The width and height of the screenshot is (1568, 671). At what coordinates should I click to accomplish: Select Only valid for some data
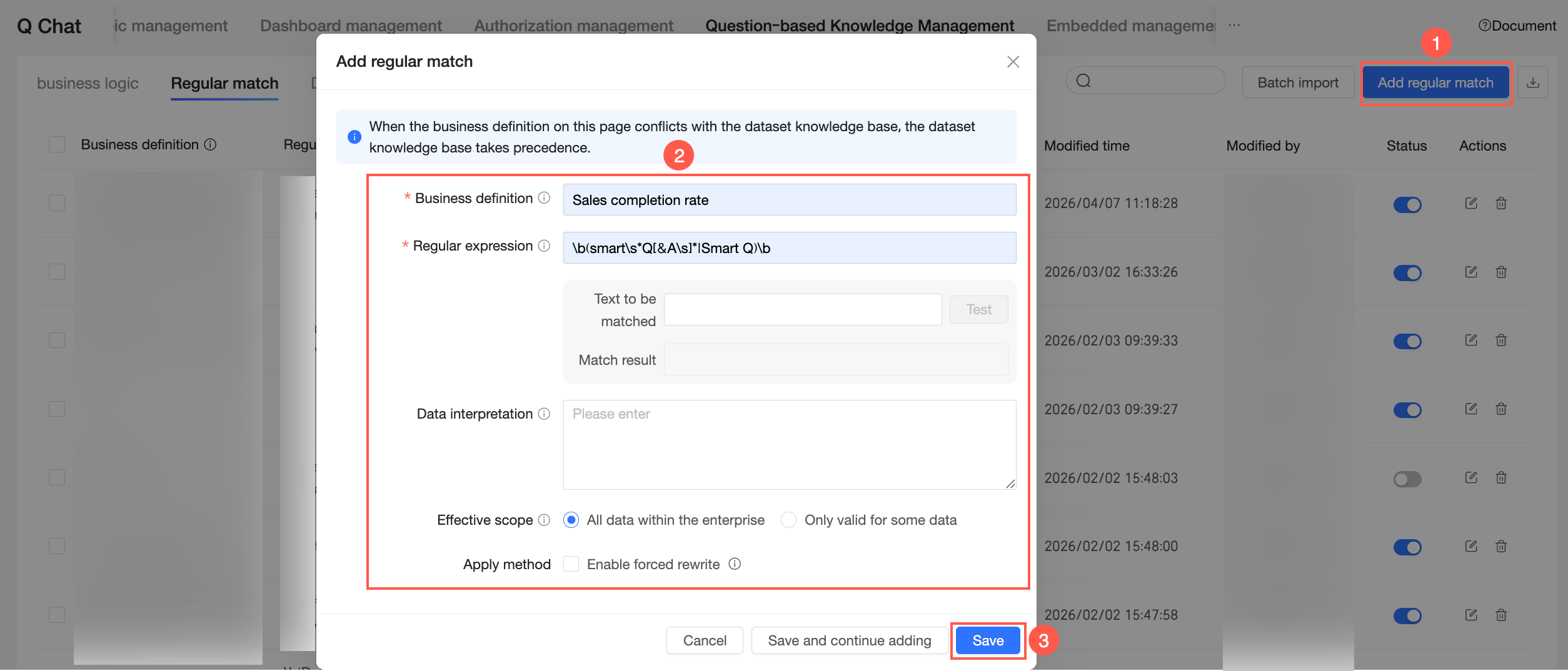788,520
